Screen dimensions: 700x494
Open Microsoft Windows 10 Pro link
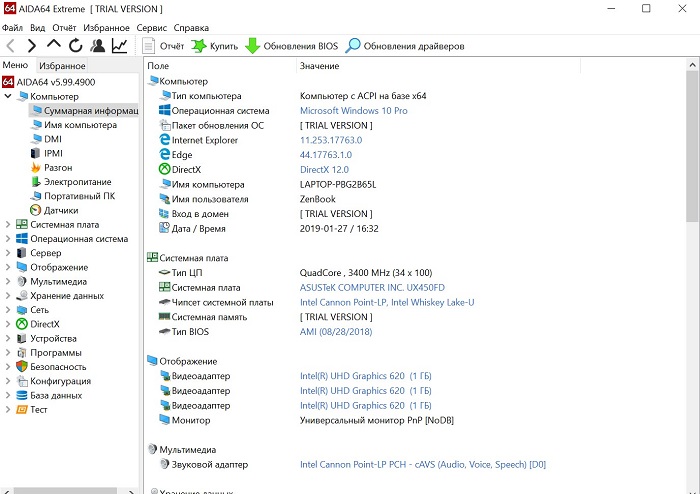(354, 111)
